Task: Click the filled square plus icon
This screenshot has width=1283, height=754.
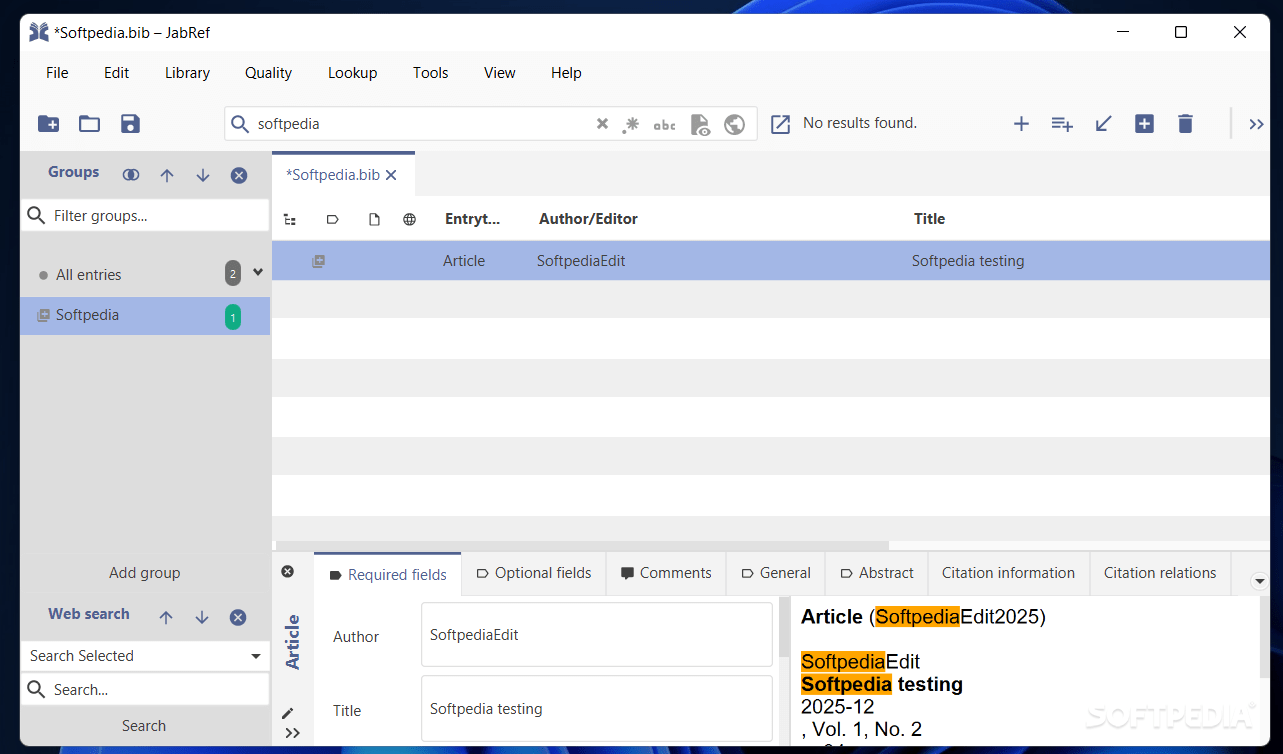Action: [1144, 124]
